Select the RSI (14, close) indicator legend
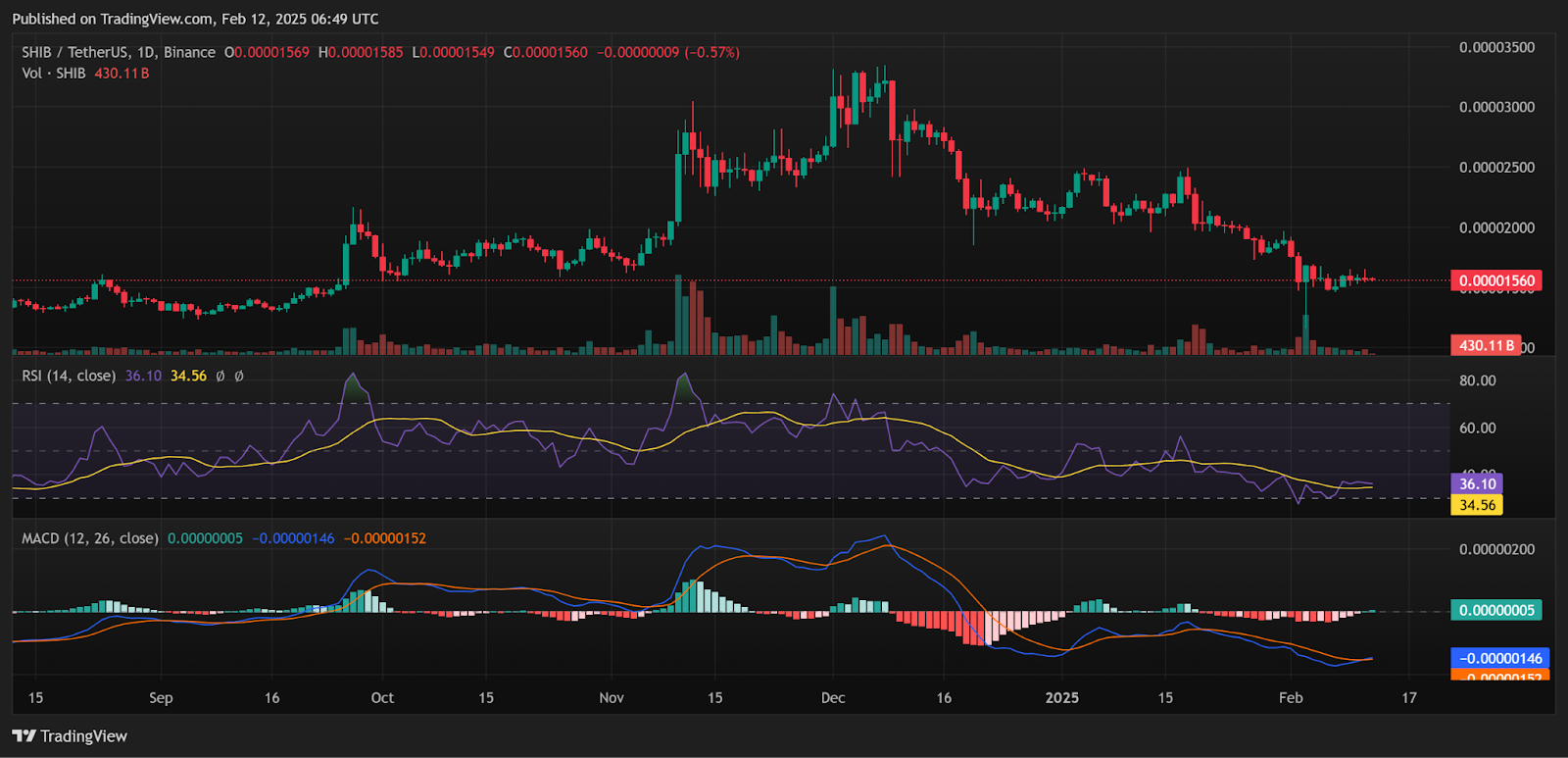 coord(69,376)
